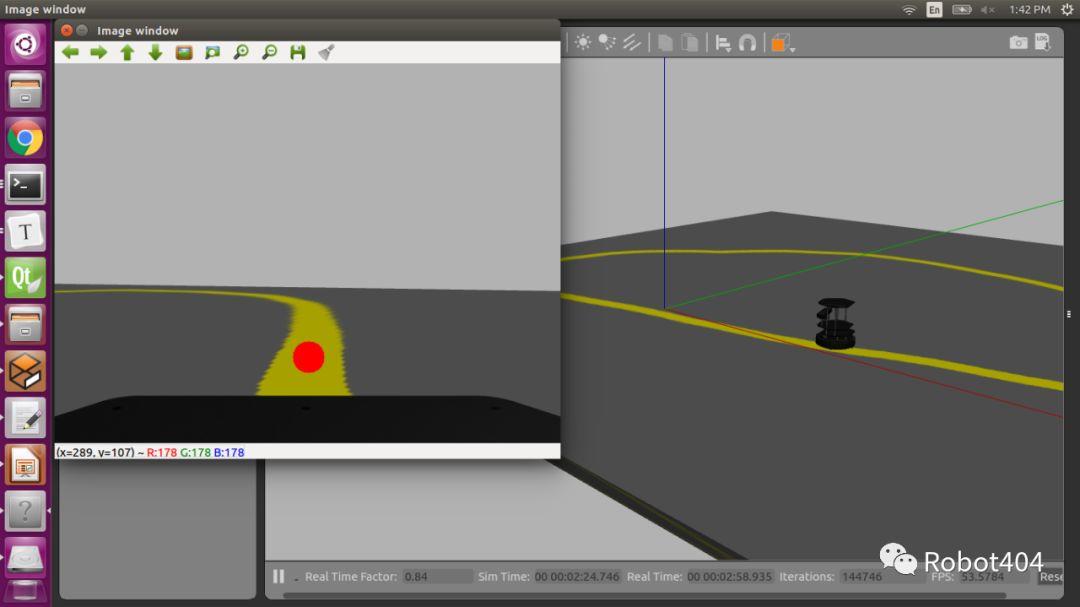Open the clock showing 1:42 PM
Image resolution: width=1080 pixels, height=607 pixels.
[1030, 10]
